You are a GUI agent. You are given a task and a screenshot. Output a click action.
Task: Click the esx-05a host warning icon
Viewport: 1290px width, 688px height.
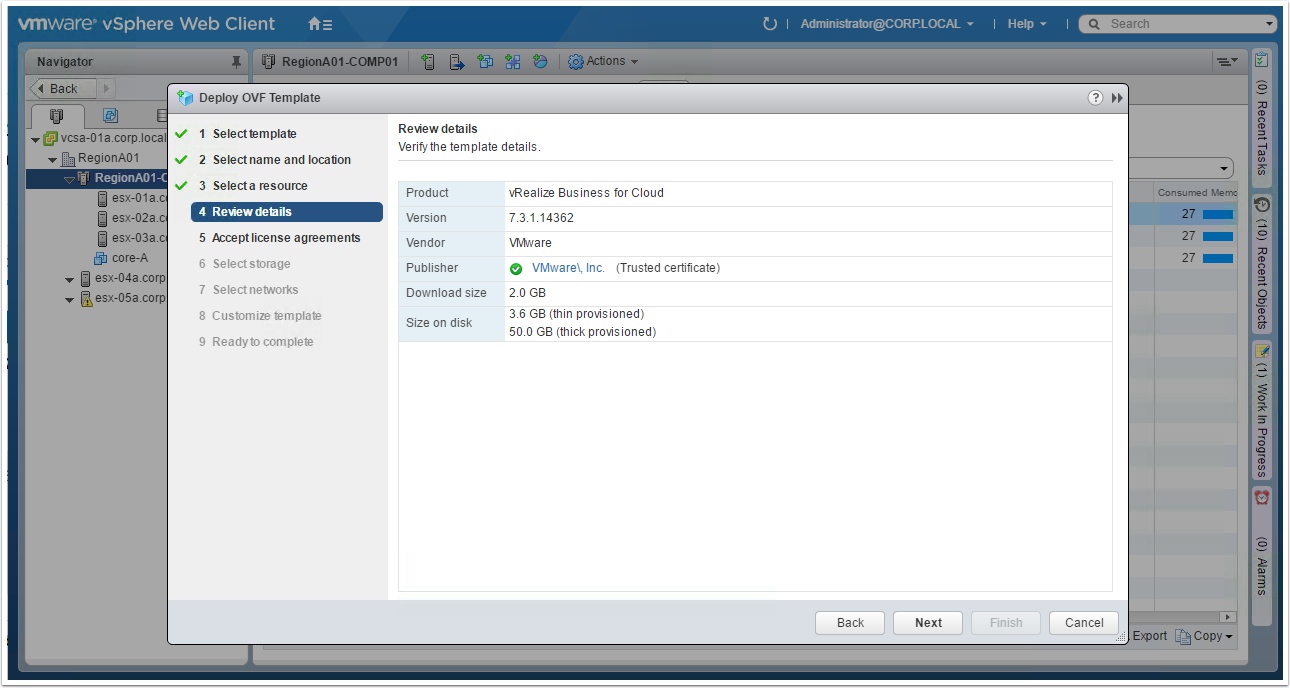point(86,299)
